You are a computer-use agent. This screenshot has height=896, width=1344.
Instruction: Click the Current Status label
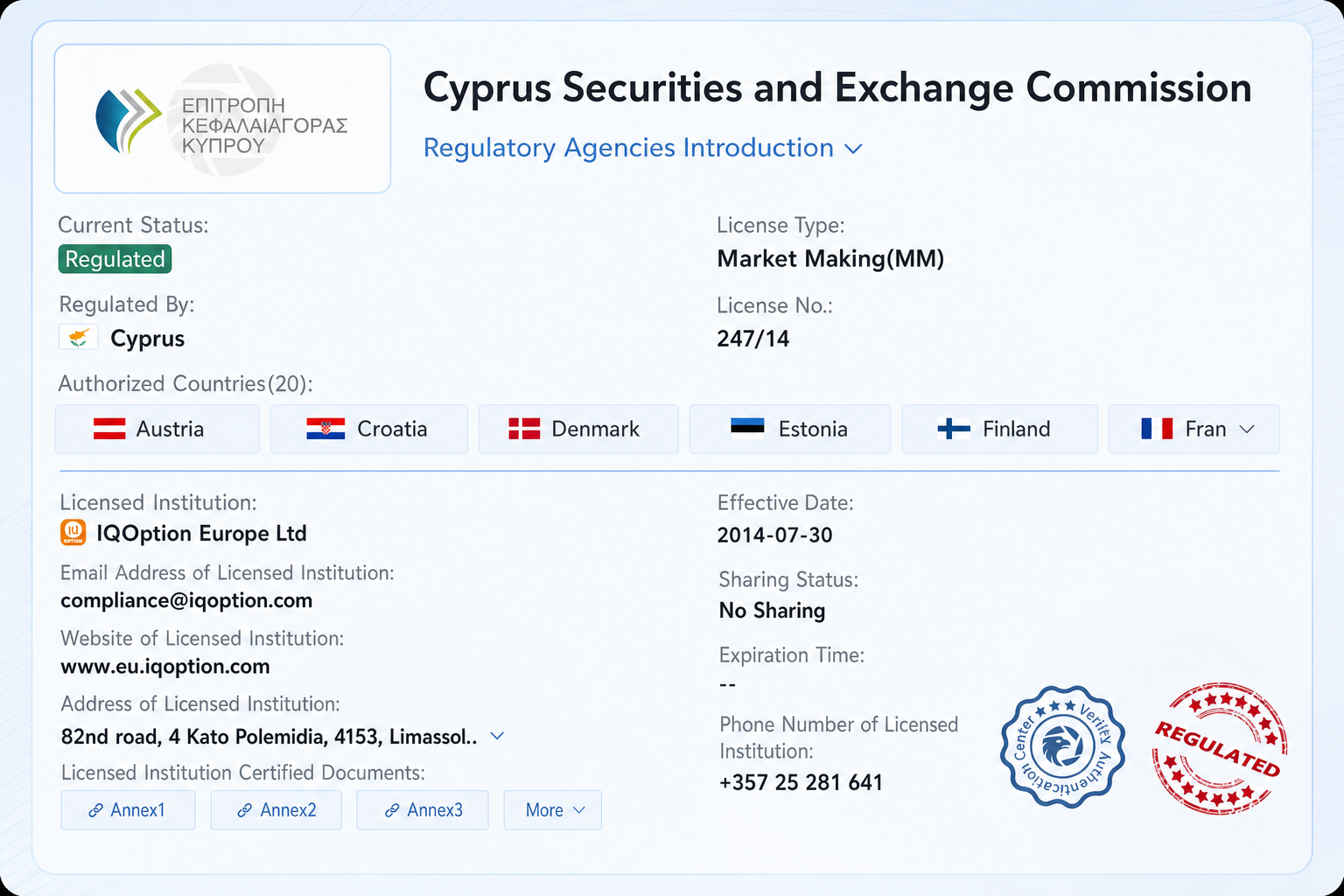coord(133,225)
